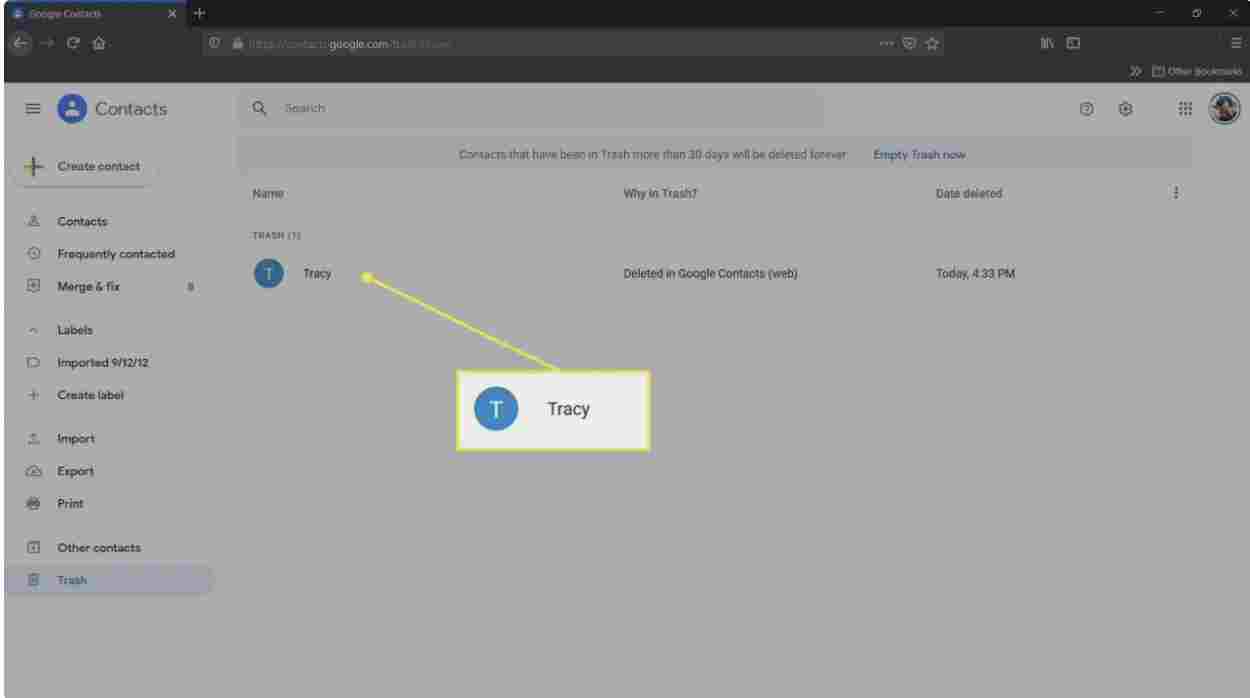The image size is (1250, 698).
Task: Open the three-dot list options menu
Action: [x=1176, y=193]
